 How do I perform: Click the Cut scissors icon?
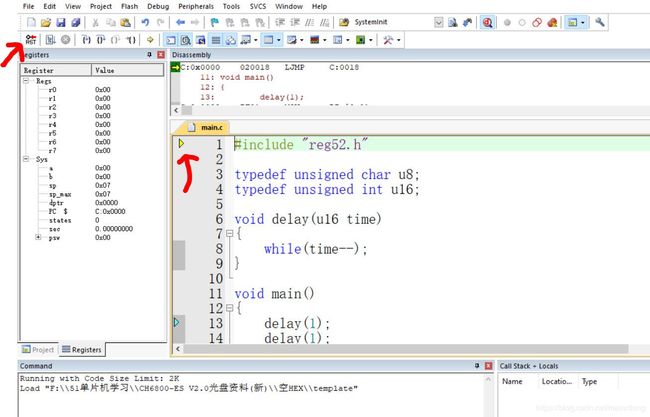95,22
